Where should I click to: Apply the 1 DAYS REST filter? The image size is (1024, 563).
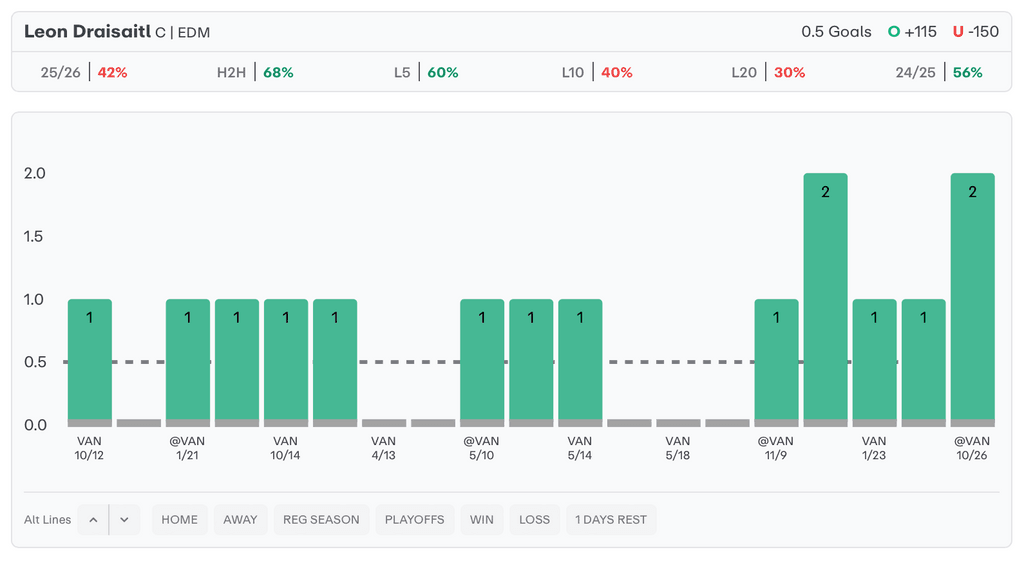click(610, 520)
